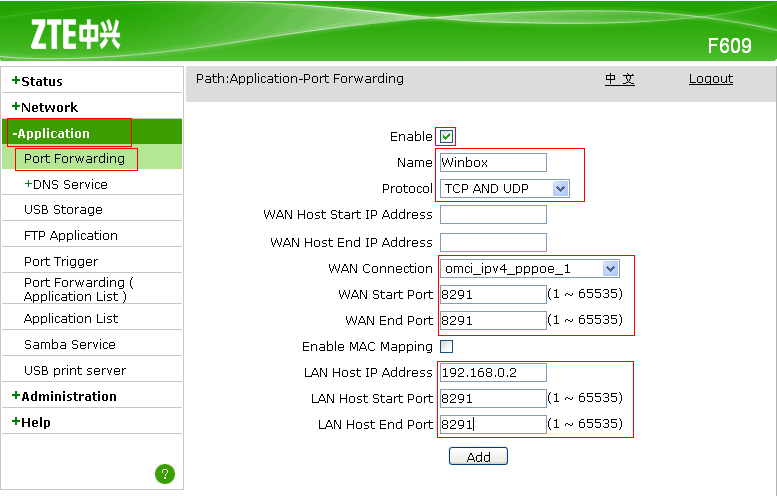Click the WAN Start Port field
The width and height of the screenshot is (777, 496).
tap(493, 294)
